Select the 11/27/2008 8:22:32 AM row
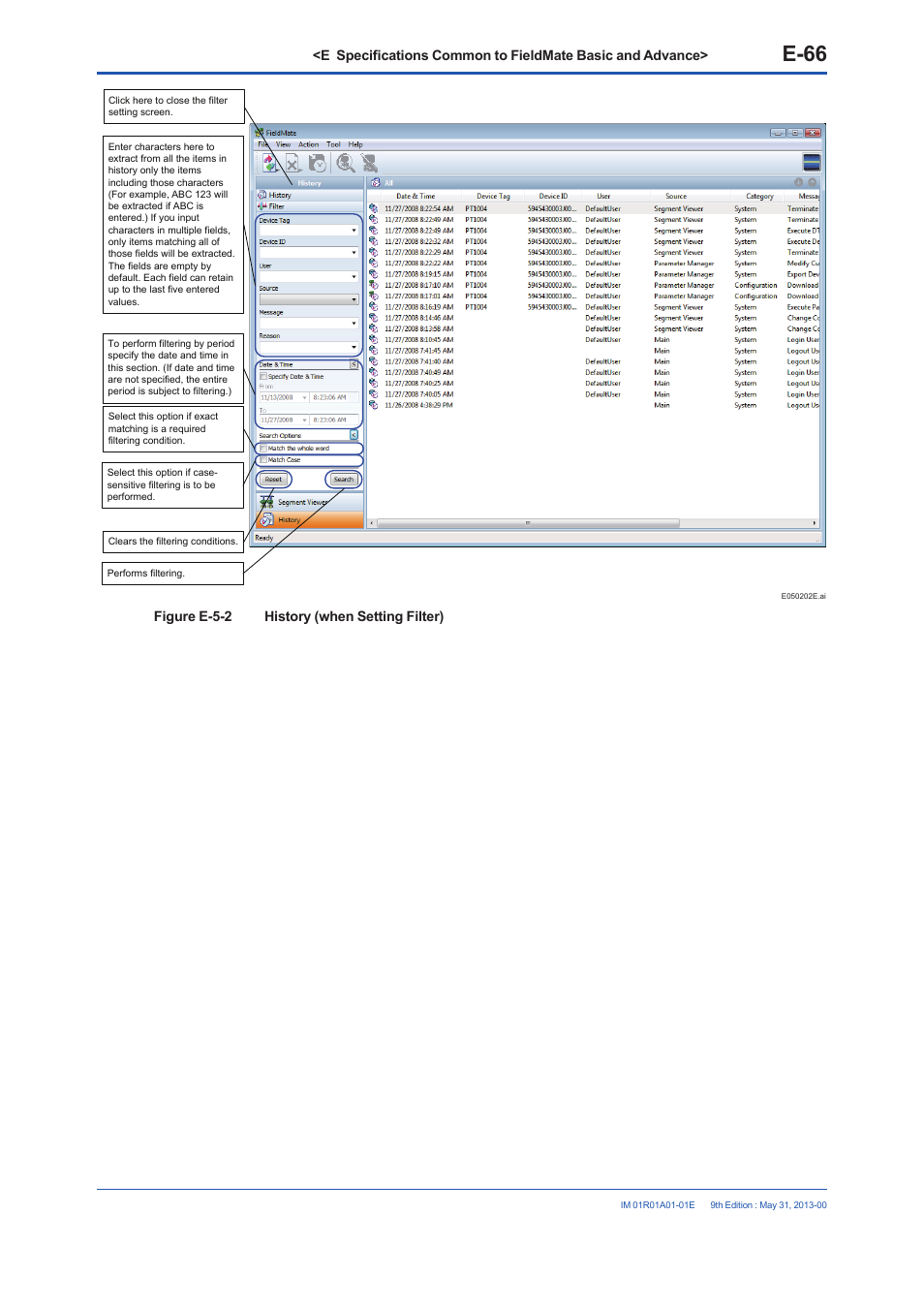Screen dimensions: 924x1308 [593, 241]
